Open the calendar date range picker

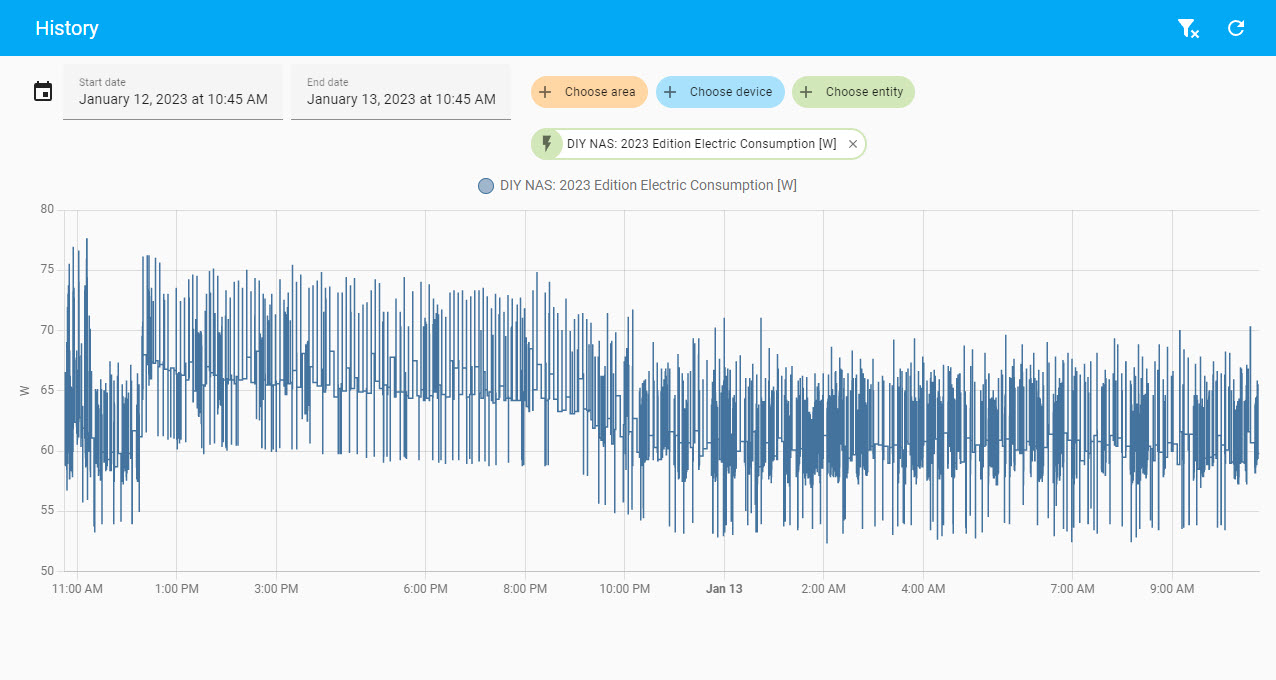click(x=43, y=92)
